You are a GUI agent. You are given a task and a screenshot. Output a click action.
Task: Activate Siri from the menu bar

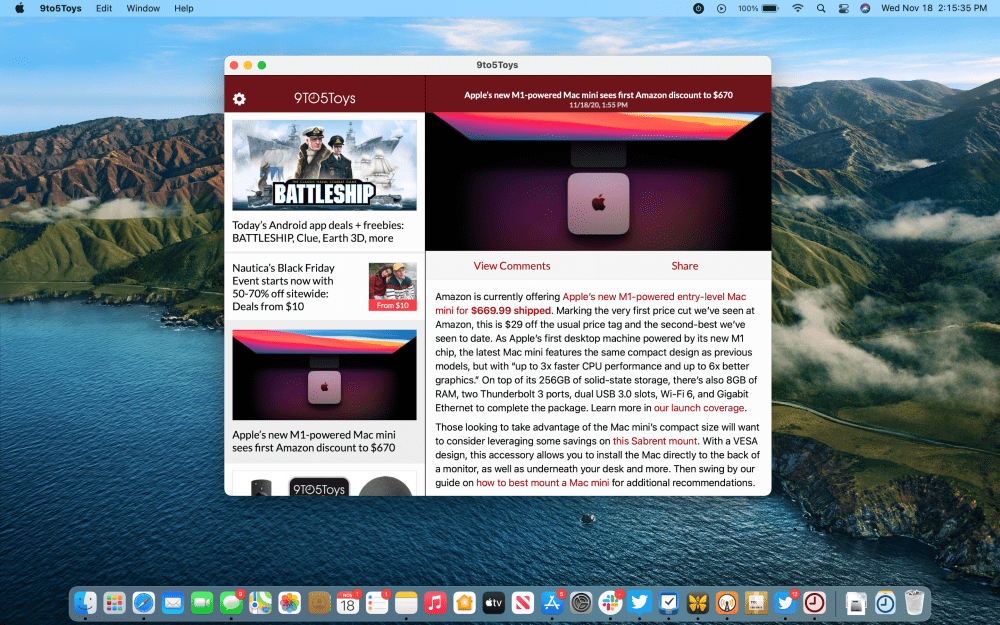865,8
